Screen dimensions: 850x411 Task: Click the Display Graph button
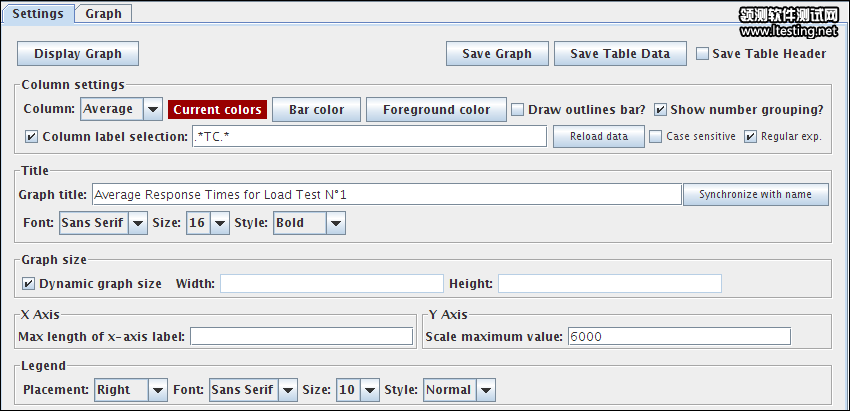tap(78, 54)
